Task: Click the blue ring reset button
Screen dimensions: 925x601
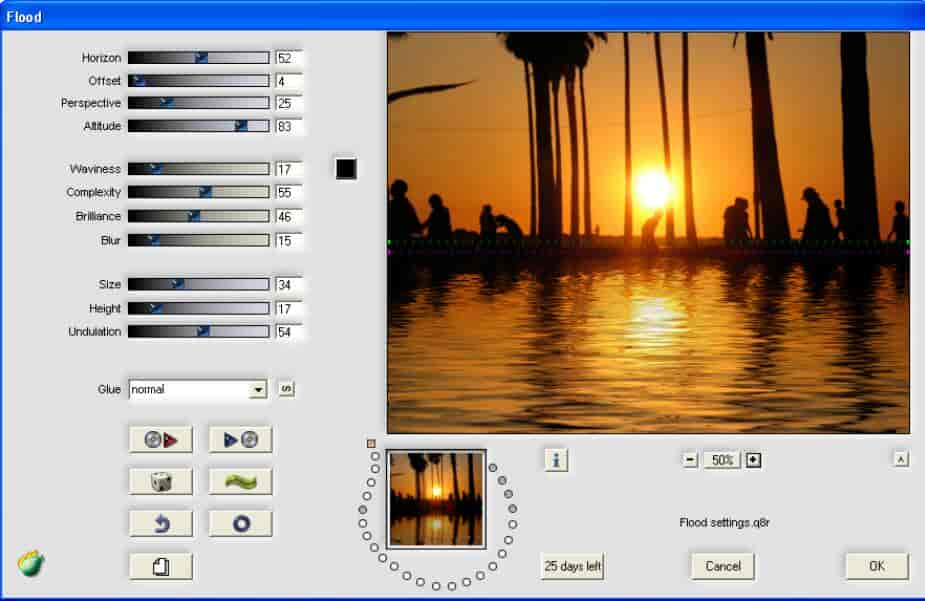Action: (x=240, y=523)
